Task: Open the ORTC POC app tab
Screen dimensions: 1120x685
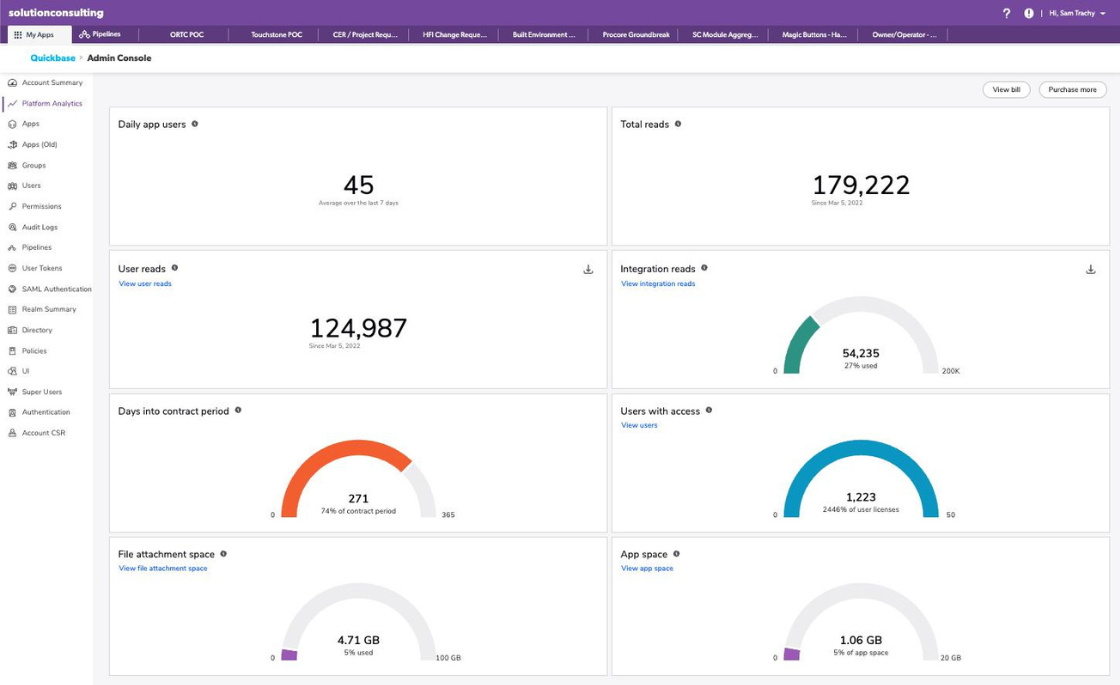Action: click(186, 34)
